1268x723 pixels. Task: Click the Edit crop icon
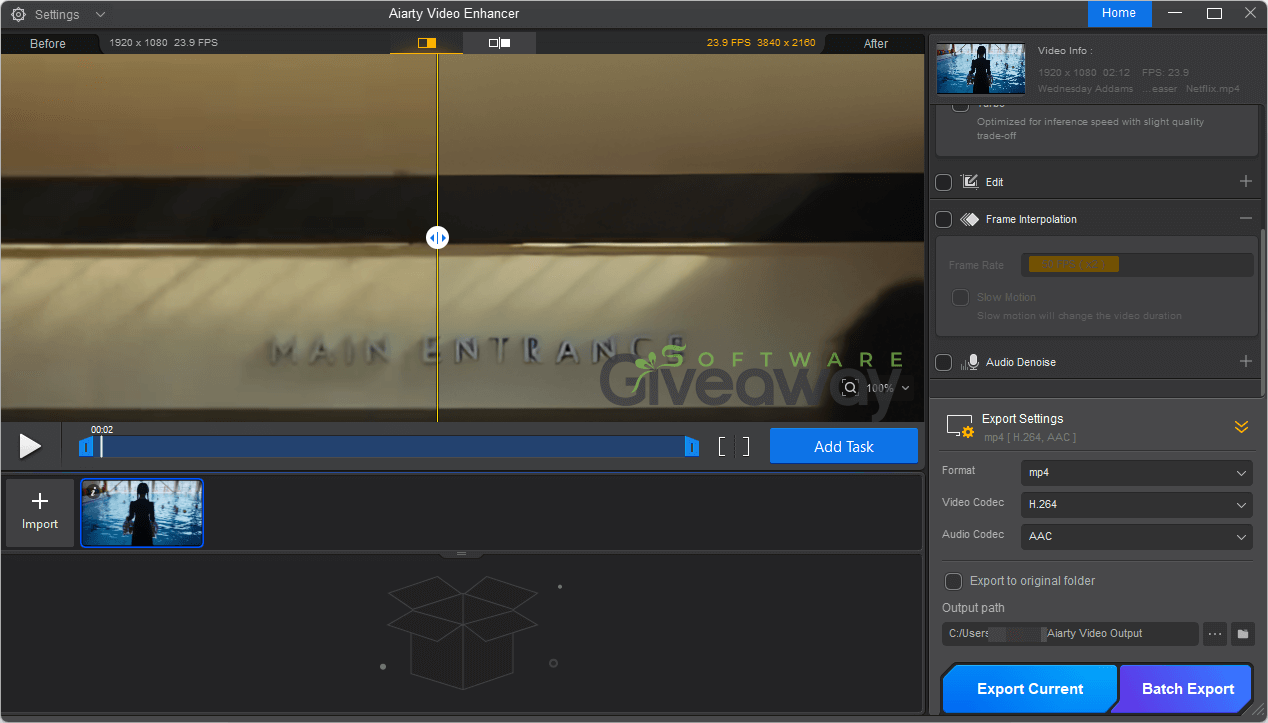pyautogui.click(x=969, y=182)
